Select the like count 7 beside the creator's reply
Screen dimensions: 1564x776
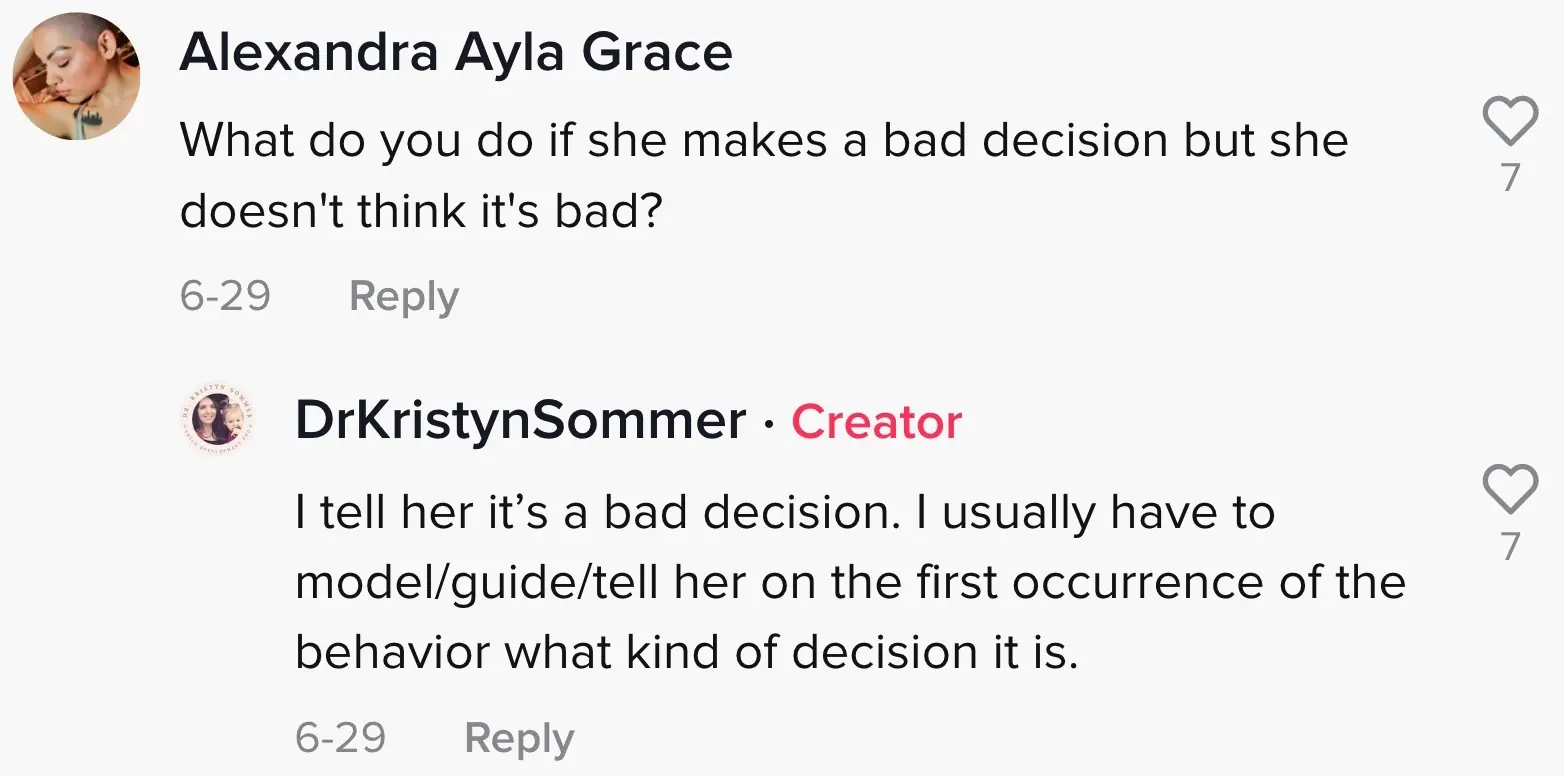click(x=1510, y=545)
